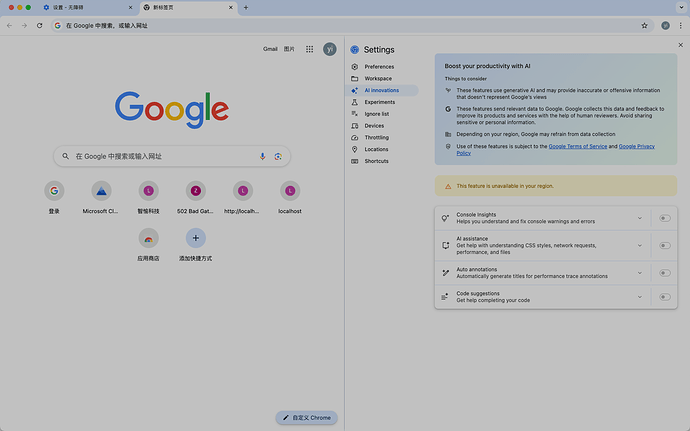Open the Google Terms of Service link
This screenshot has height=431, width=690.
point(577,147)
